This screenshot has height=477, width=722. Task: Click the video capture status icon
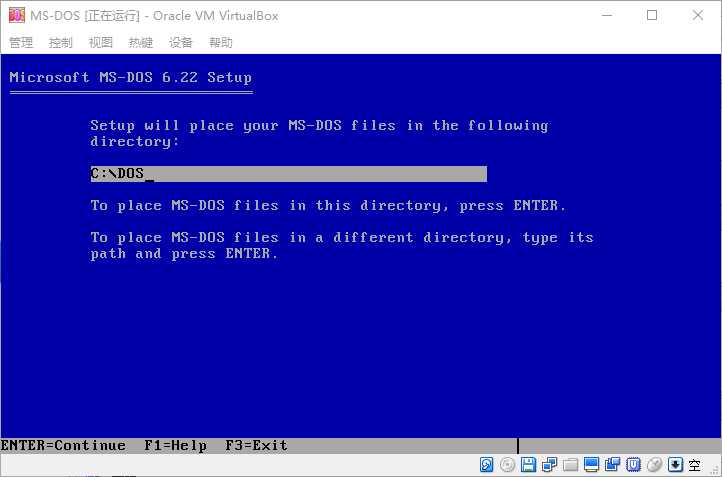click(x=612, y=465)
